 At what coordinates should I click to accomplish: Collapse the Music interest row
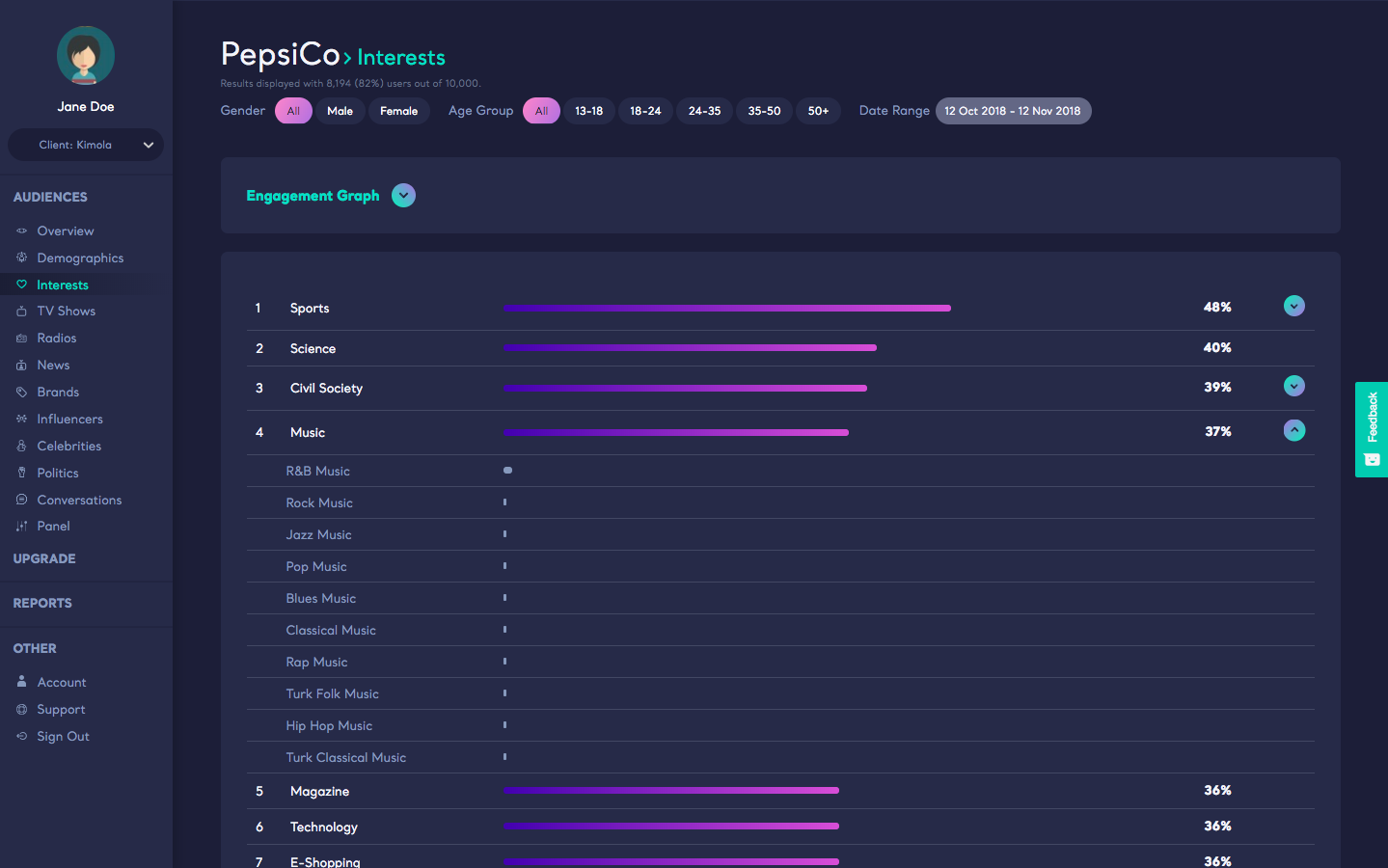point(1294,430)
